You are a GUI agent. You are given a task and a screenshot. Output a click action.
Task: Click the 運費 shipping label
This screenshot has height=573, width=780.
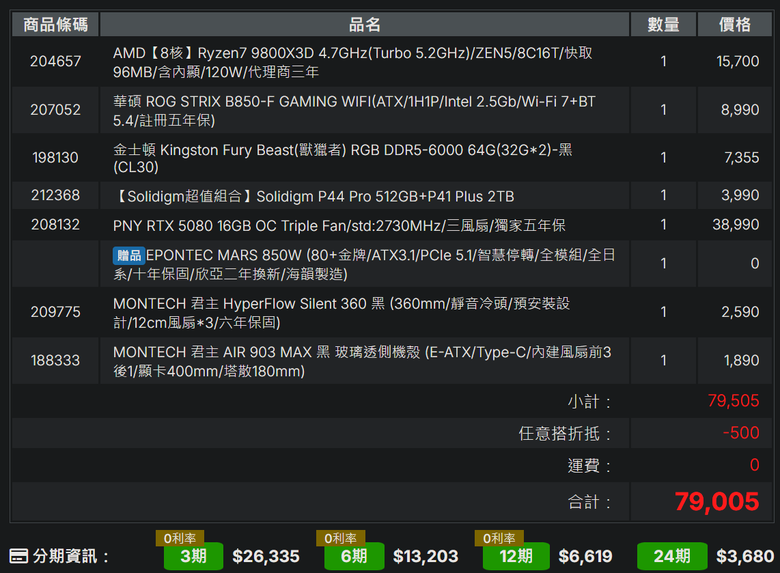coord(589,466)
